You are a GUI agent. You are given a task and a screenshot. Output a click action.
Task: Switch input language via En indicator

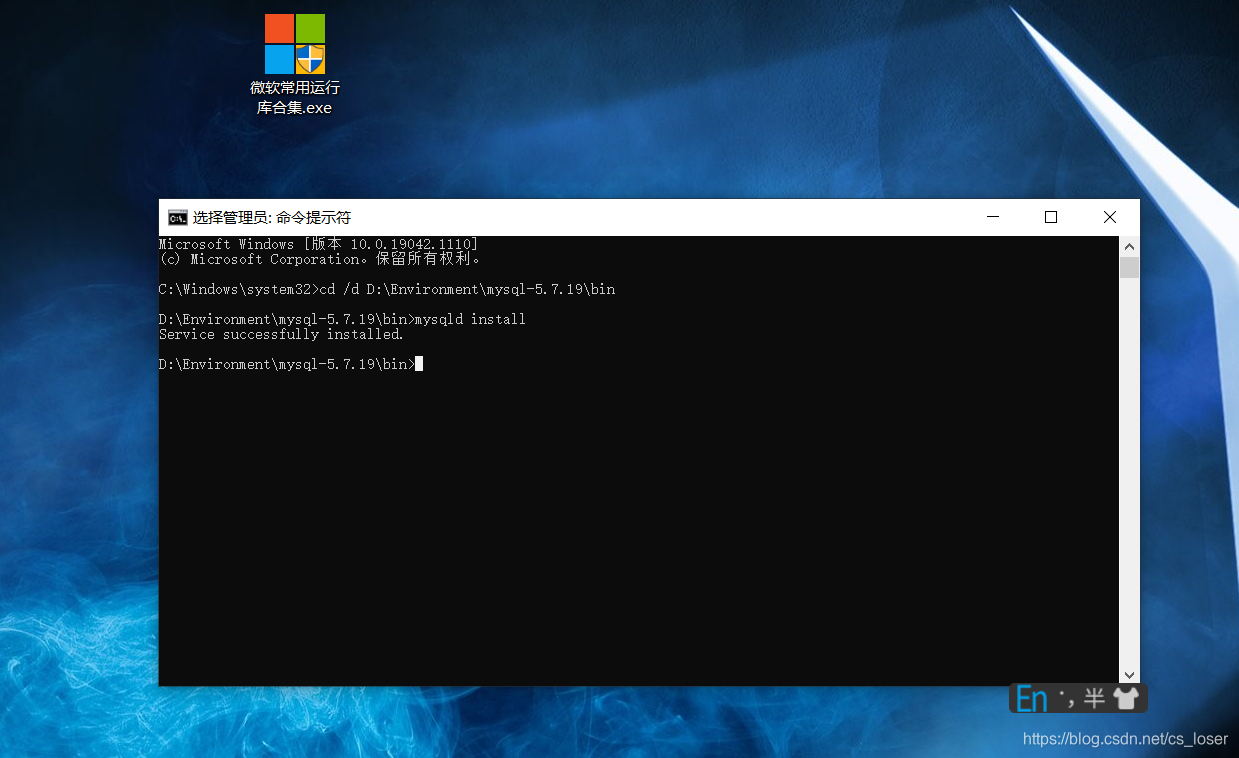point(1032,698)
